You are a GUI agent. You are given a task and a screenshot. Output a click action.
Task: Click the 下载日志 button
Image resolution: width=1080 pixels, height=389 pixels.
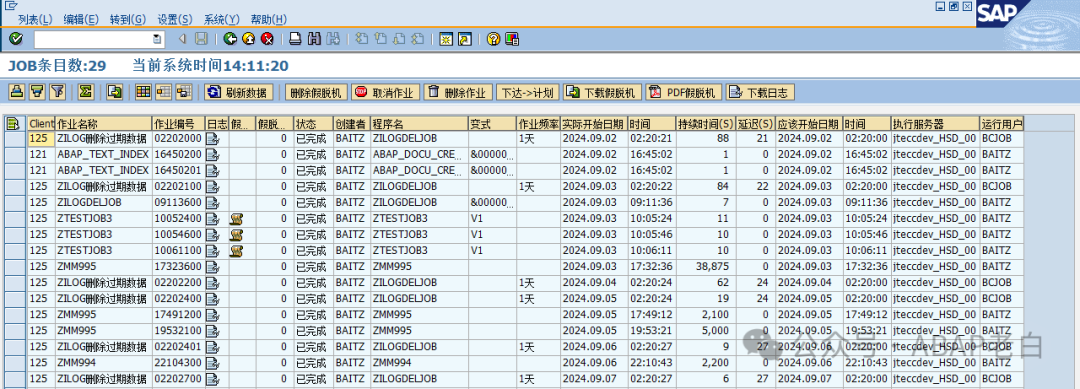(x=760, y=92)
